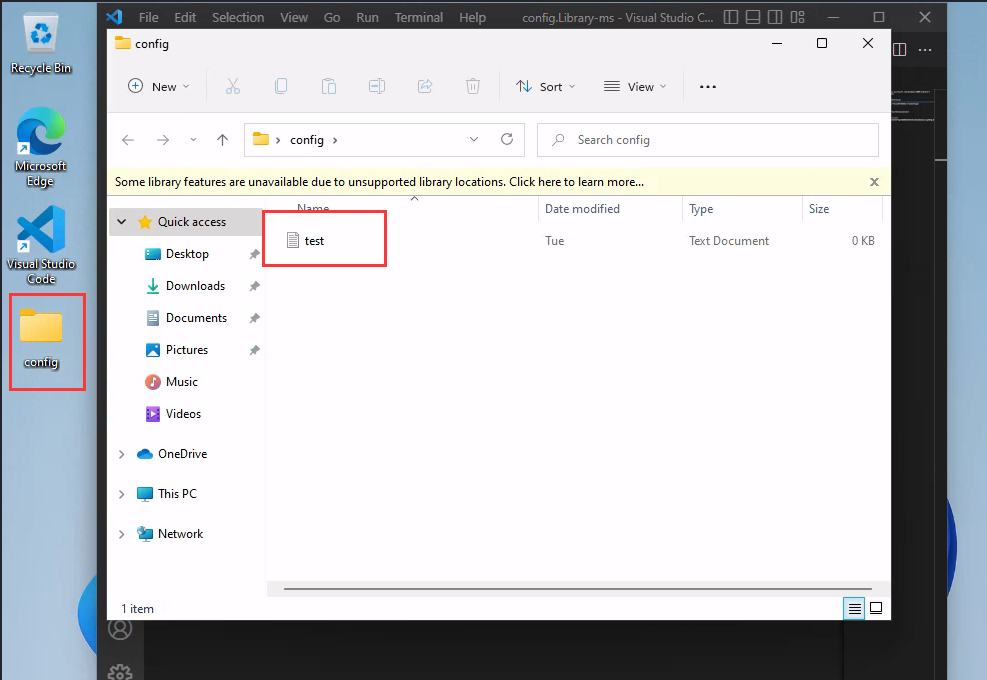Expand address bar history dropdown
987x680 pixels.
click(x=474, y=139)
